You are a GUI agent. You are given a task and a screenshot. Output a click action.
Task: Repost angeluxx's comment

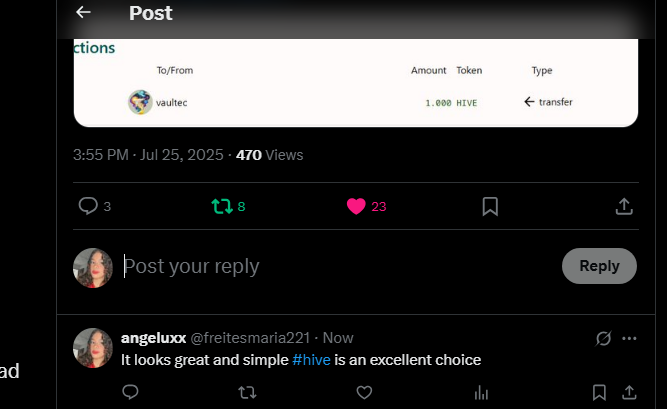[x=247, y=392]
